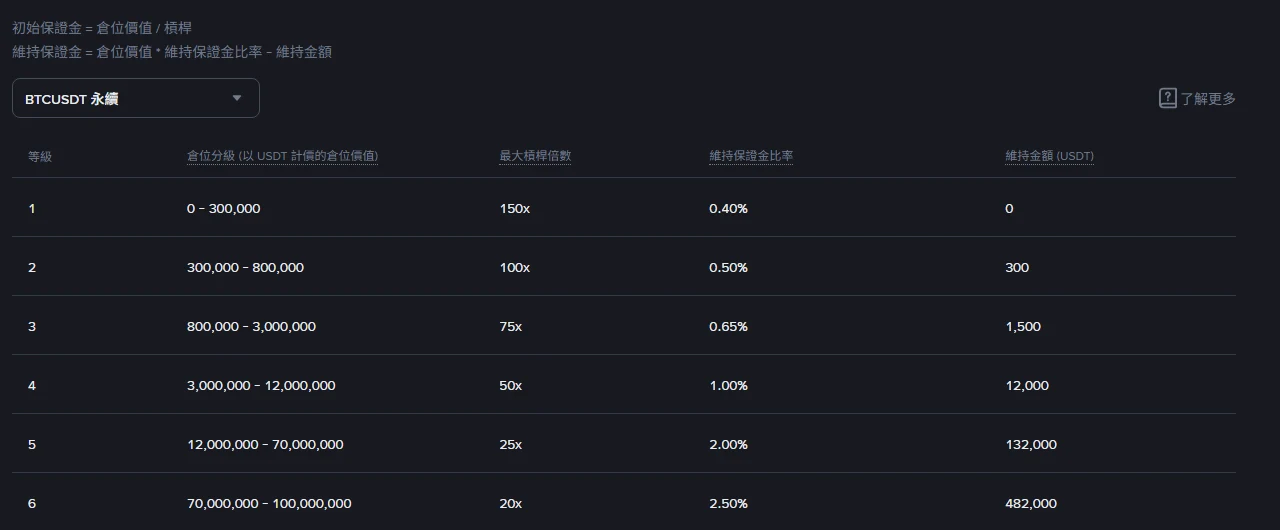Click the 維持保證金 formula line
This screenshot has height=530, width=1280.
[x=172, y=52]
